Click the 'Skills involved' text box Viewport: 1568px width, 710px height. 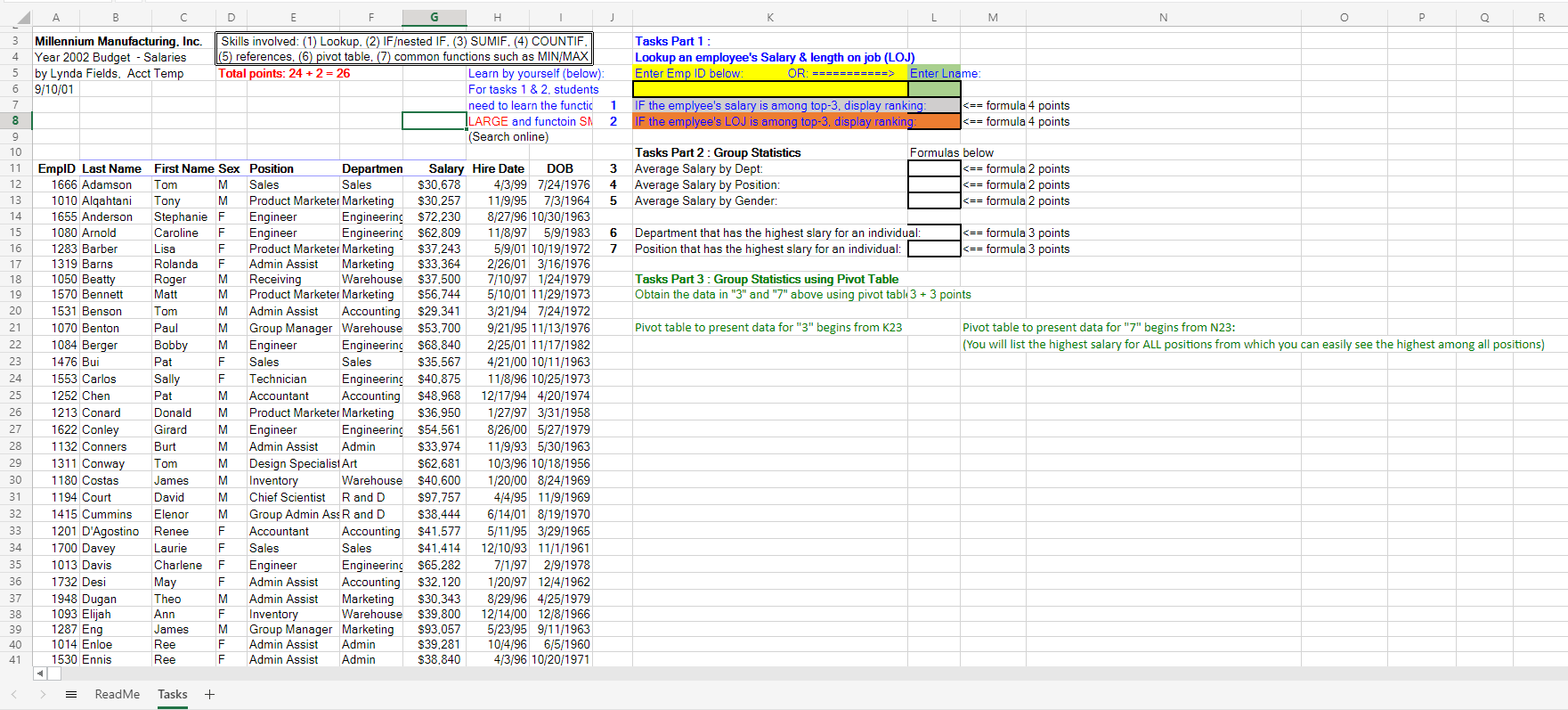404,49
